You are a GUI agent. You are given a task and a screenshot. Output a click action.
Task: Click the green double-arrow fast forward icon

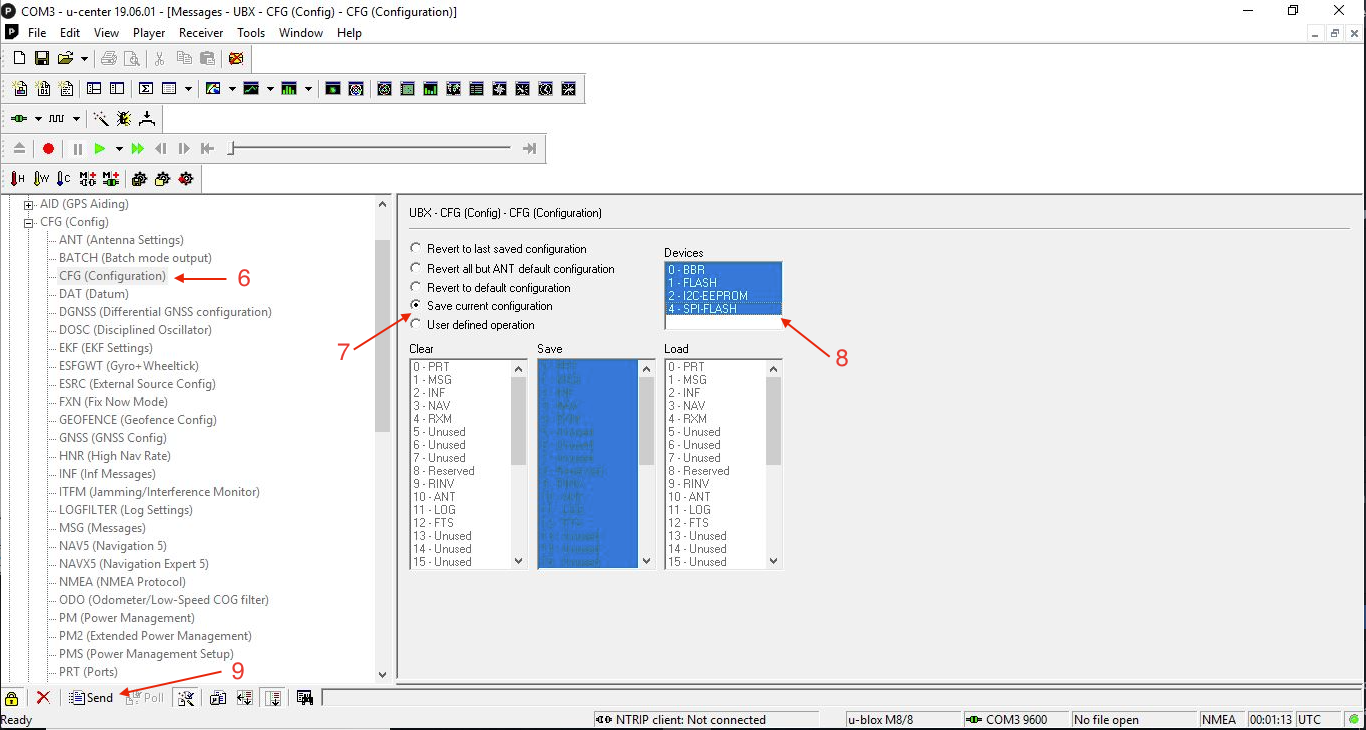point(138,149)
